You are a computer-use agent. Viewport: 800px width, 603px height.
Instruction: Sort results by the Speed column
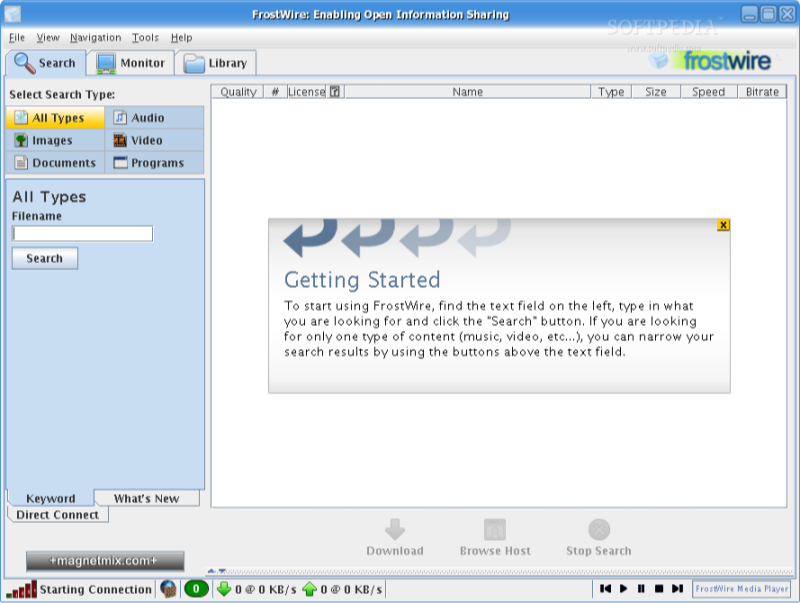pos(709,92)
